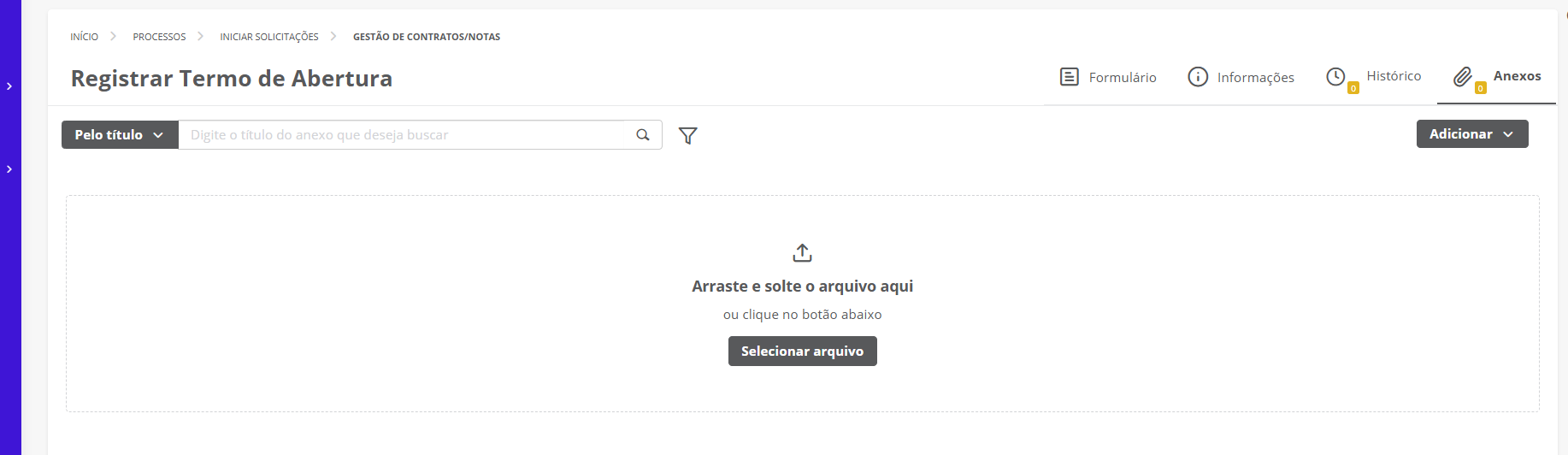Click the Anexos paperclip icon

pyautogui.click(x=1463, y=77)
